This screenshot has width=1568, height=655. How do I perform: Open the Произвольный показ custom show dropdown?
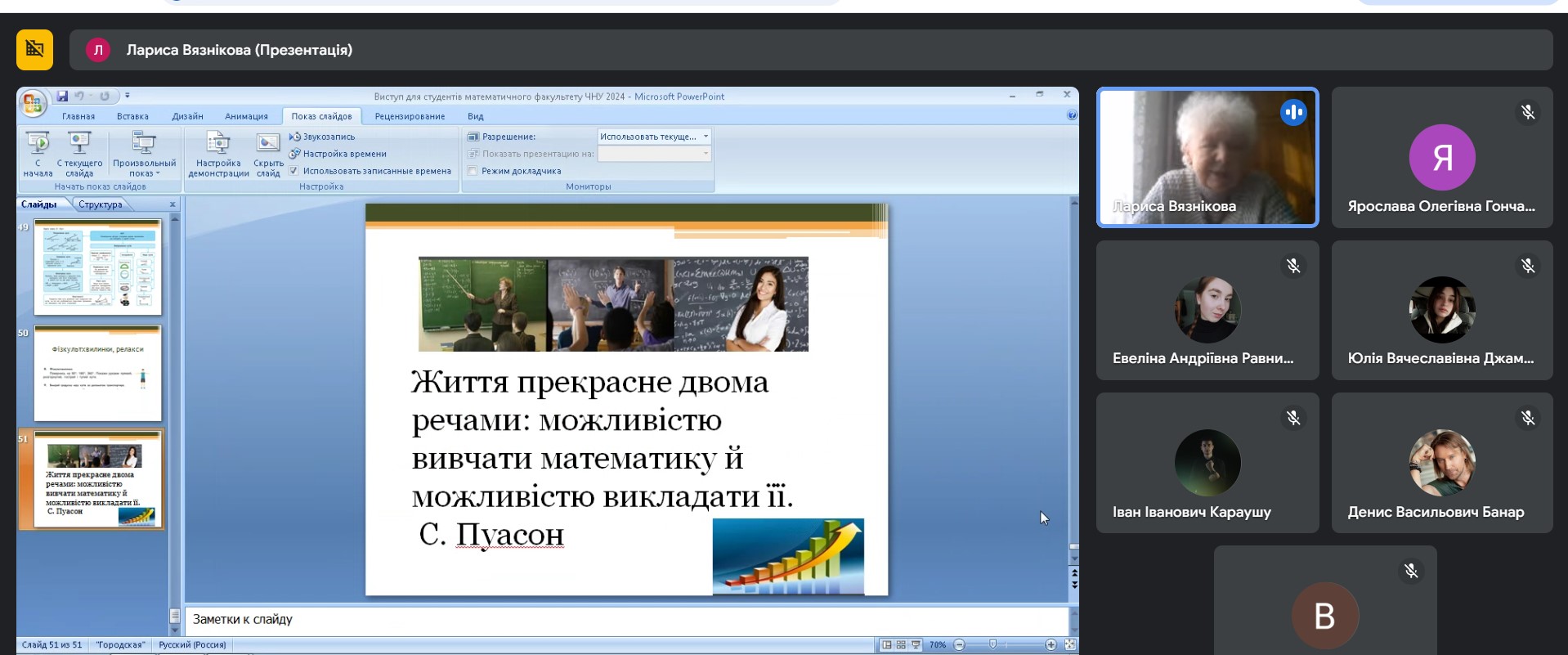point(144,154)
